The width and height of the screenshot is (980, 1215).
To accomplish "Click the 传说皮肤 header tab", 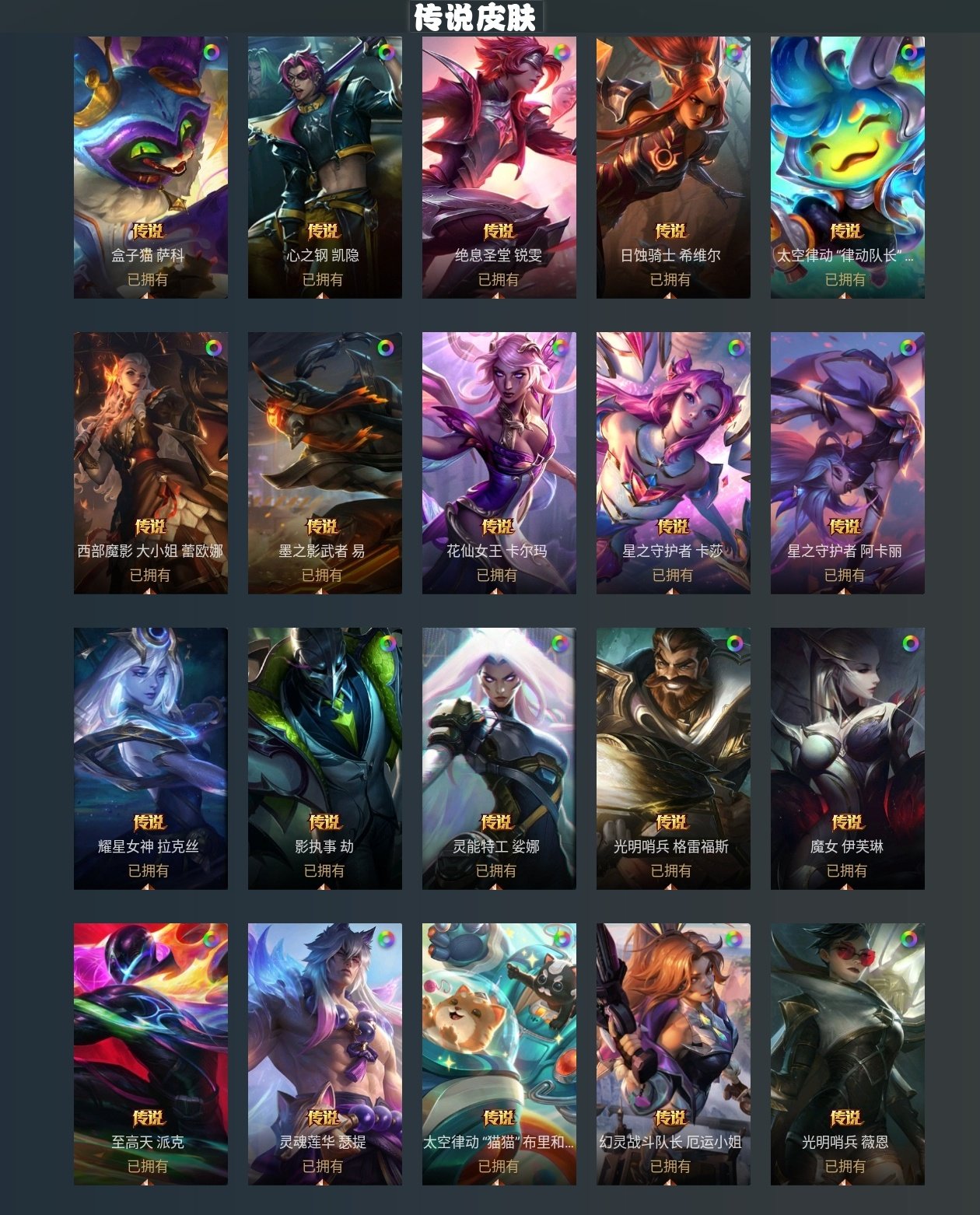I will pyautogui.click(x=475, y=17).
